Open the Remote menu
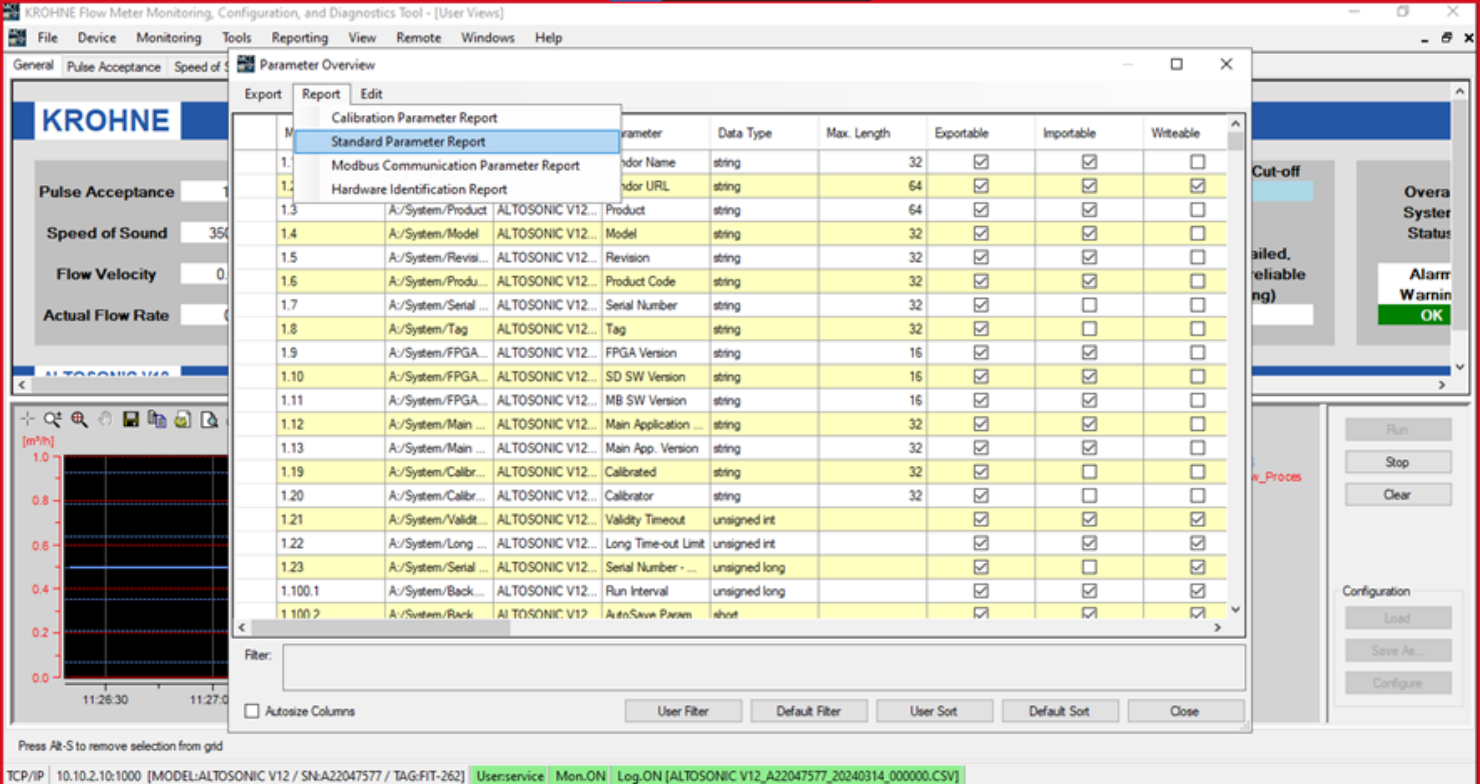Screen dimensions: 1480x784 click(419, 38)
